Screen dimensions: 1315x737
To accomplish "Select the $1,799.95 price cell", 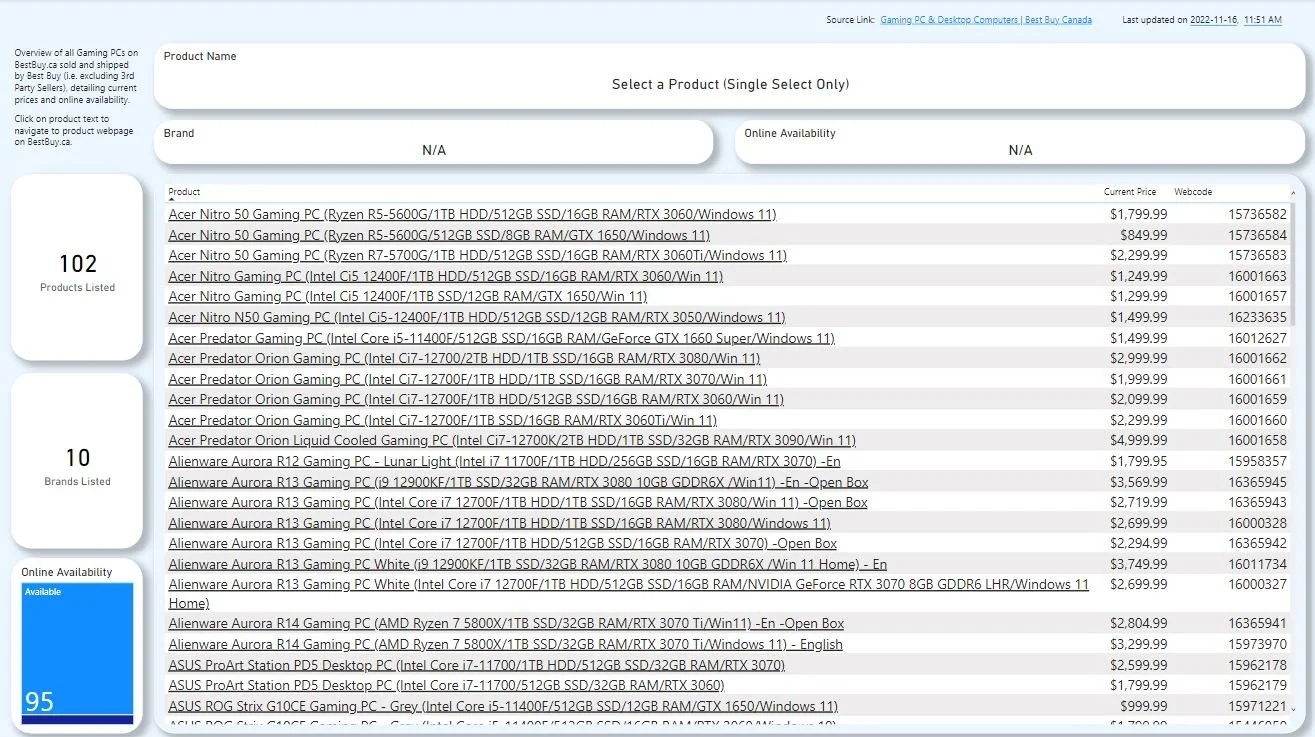I will [1138, 461].
